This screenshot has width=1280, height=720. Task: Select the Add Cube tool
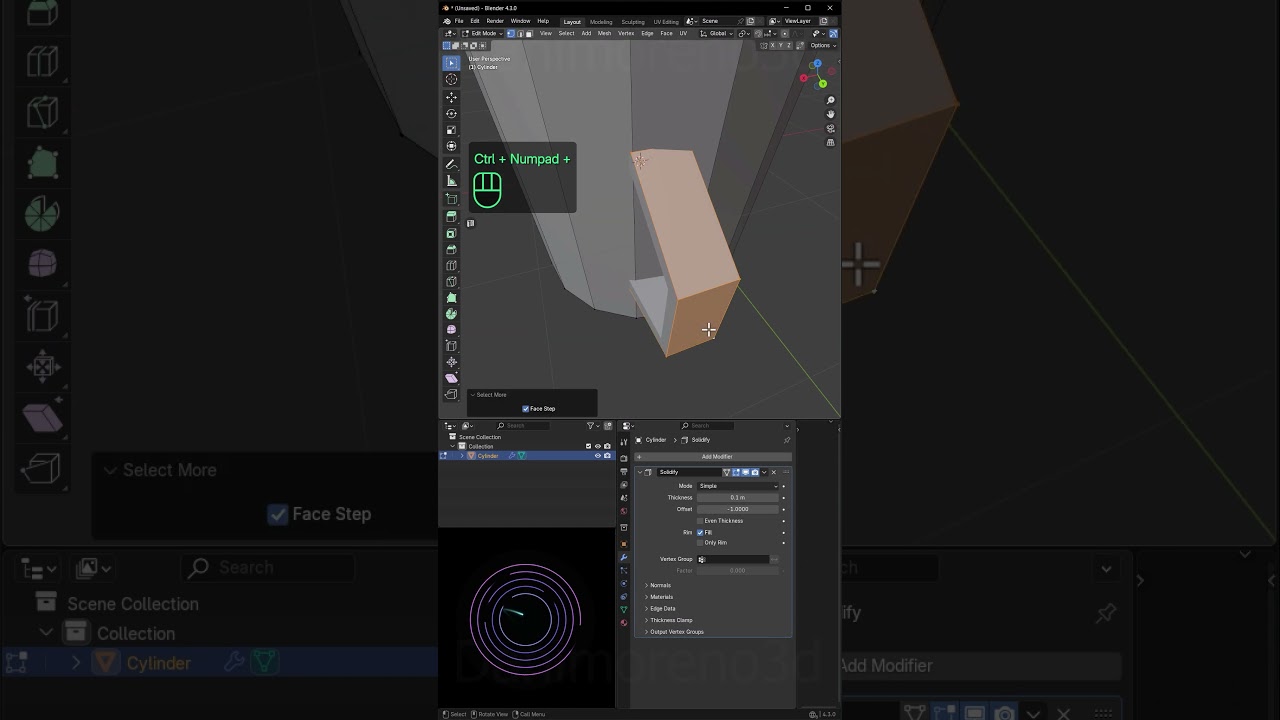coord(451,198)
